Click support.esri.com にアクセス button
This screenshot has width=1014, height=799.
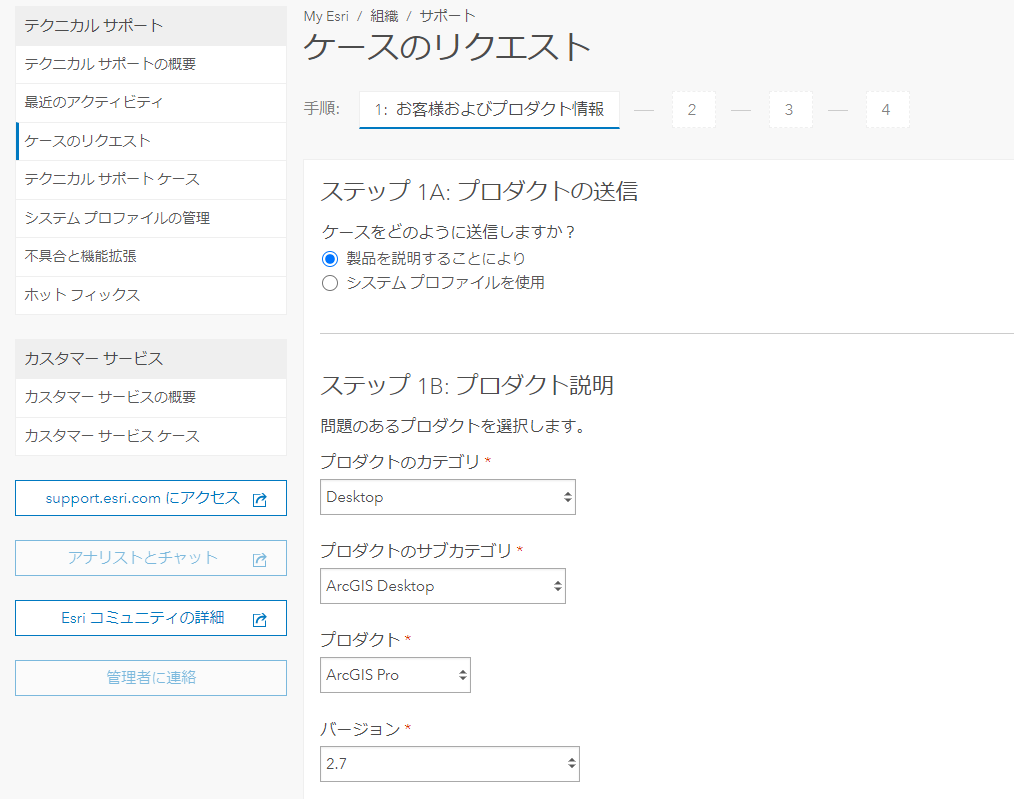tap(151, 498)
